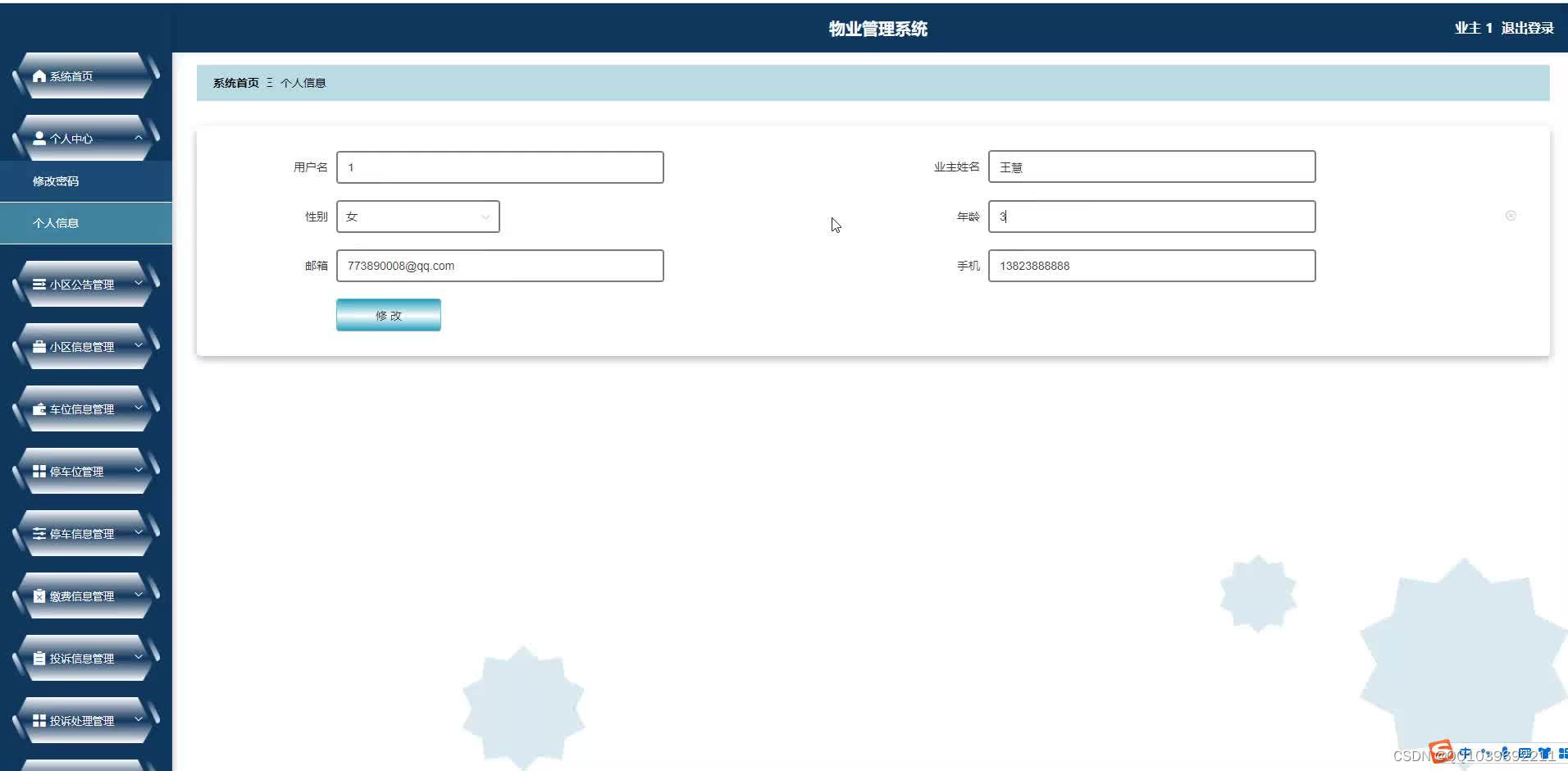Image resolution: width=1568 pixels, height=771 pixels.
Task: Collapse the 个人中心 menu chevron
Action: point(139,138)
